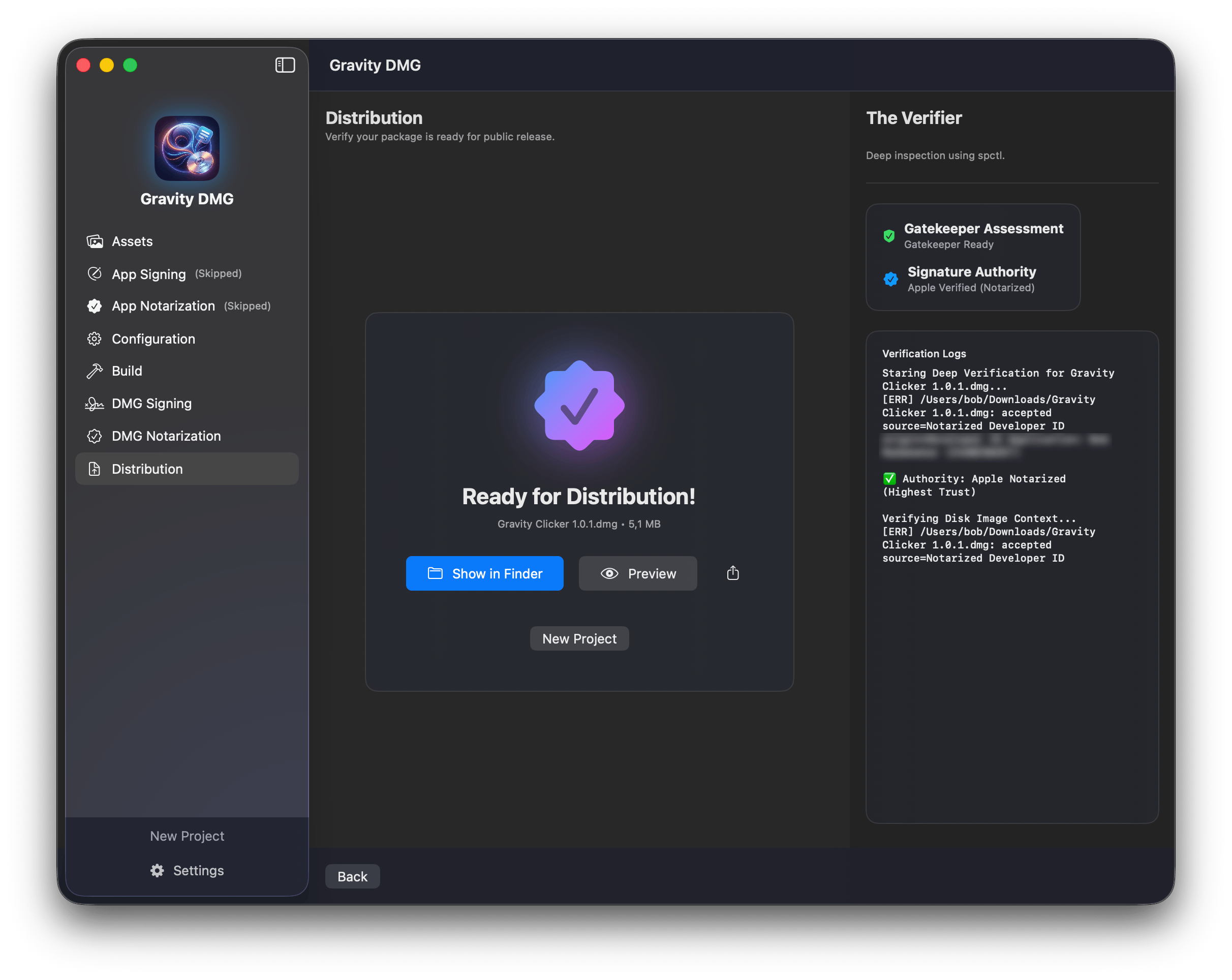Click the Configuration gear icon

95,339
